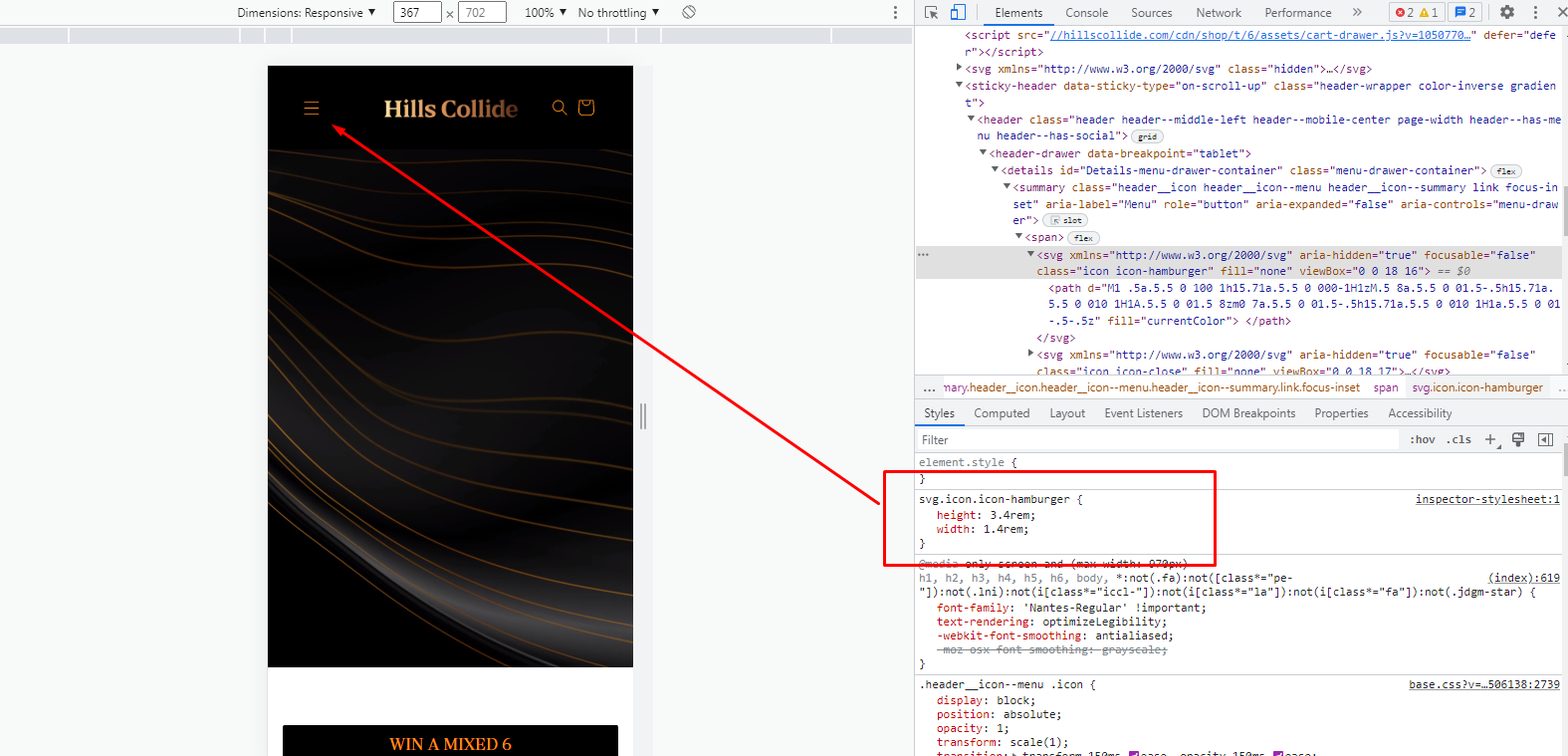
Task: Select summary.header__icon breadcrumb item
Action: point(1152,387)
